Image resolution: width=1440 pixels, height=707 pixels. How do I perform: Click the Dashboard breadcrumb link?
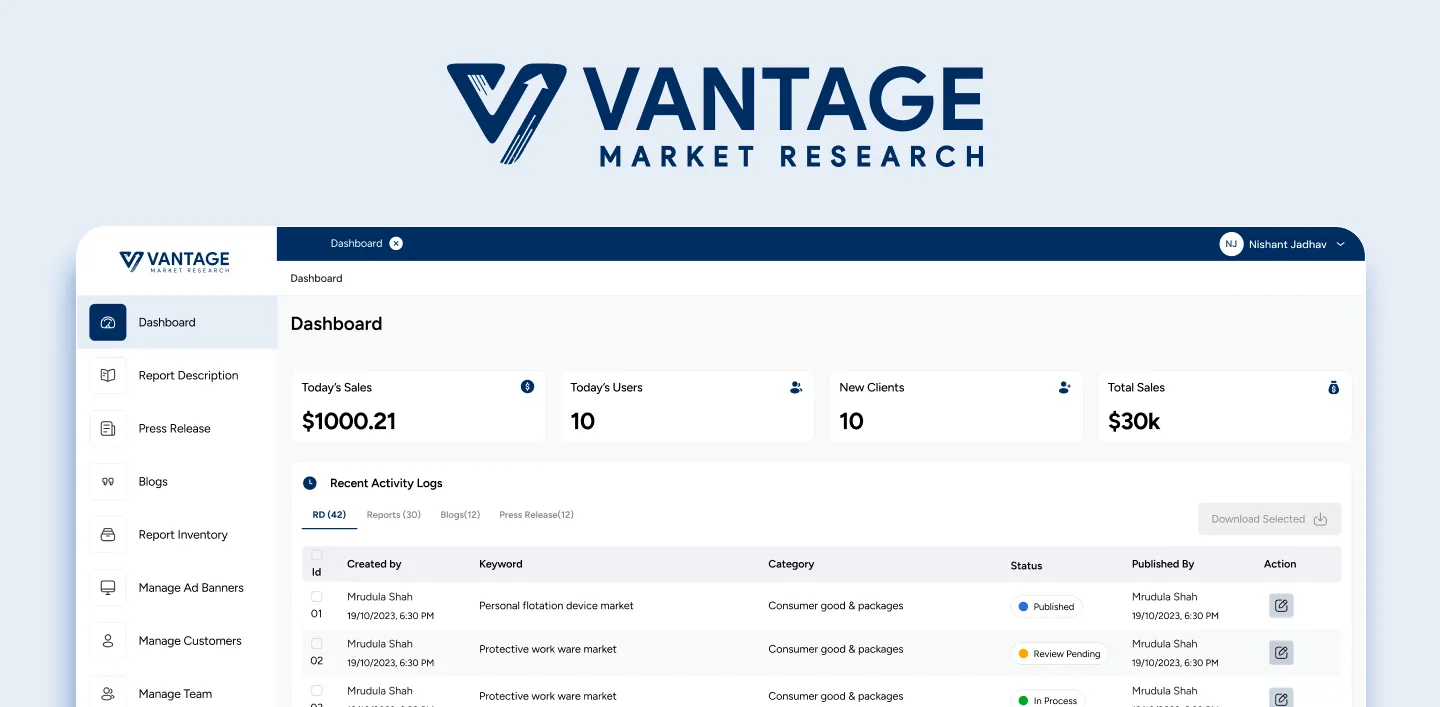[x=316, y=278]
